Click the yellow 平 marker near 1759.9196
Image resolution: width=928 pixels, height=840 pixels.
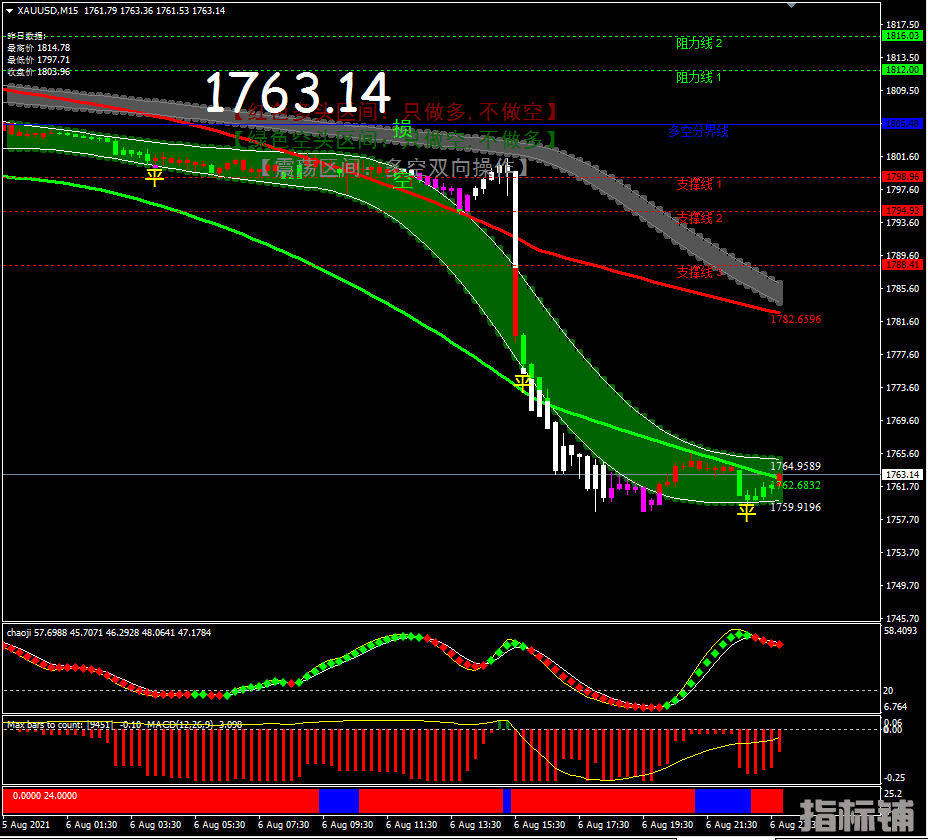pos(746,511)
